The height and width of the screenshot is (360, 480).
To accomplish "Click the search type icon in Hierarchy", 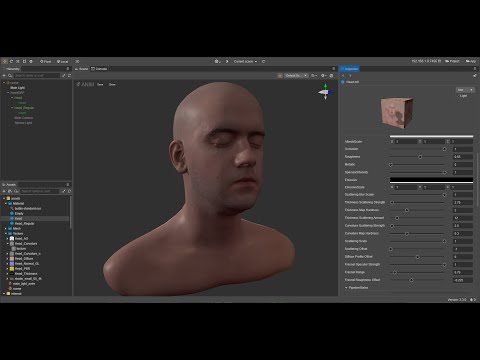I will click(x=10, y=76).
